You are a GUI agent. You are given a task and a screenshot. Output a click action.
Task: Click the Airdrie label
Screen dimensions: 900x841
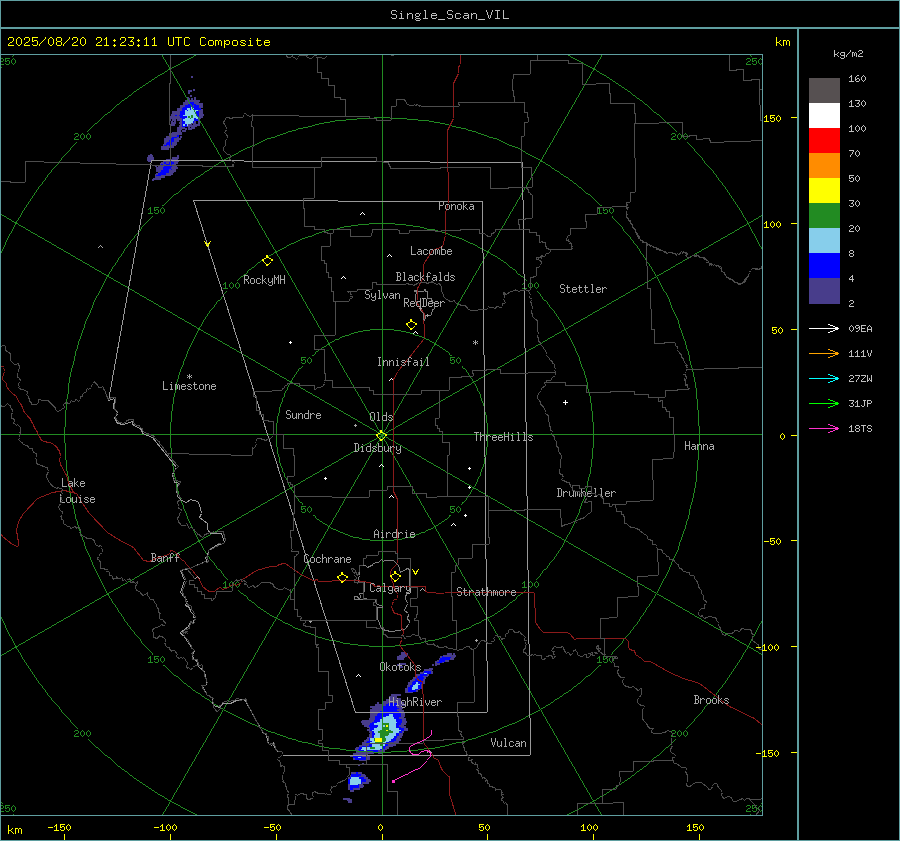394,534
